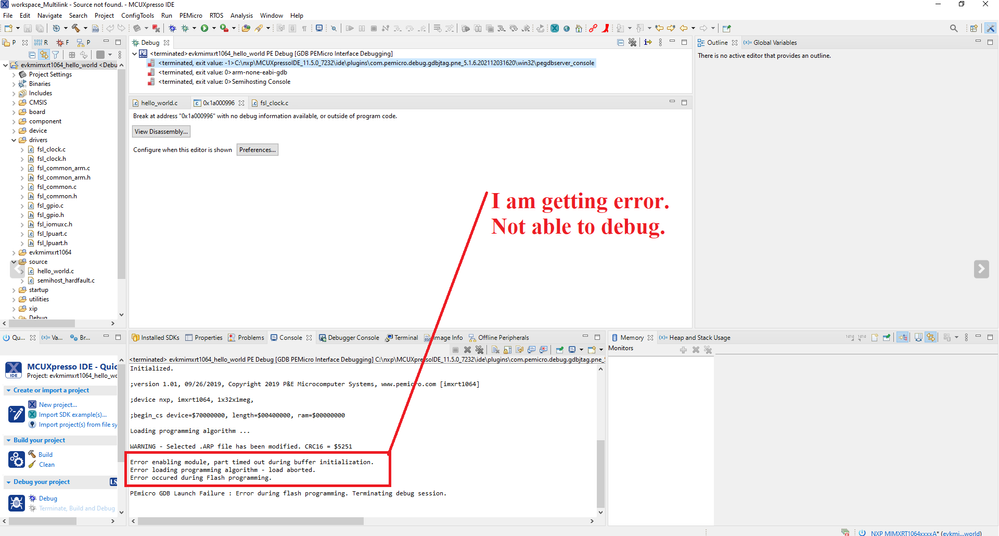Click the Debug bug icon in Quickstart panel

32,498
